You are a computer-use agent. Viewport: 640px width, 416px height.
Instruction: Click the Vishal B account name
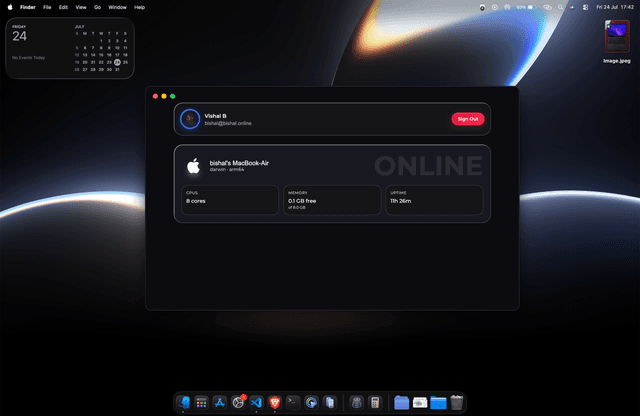[x=215, y=116]
